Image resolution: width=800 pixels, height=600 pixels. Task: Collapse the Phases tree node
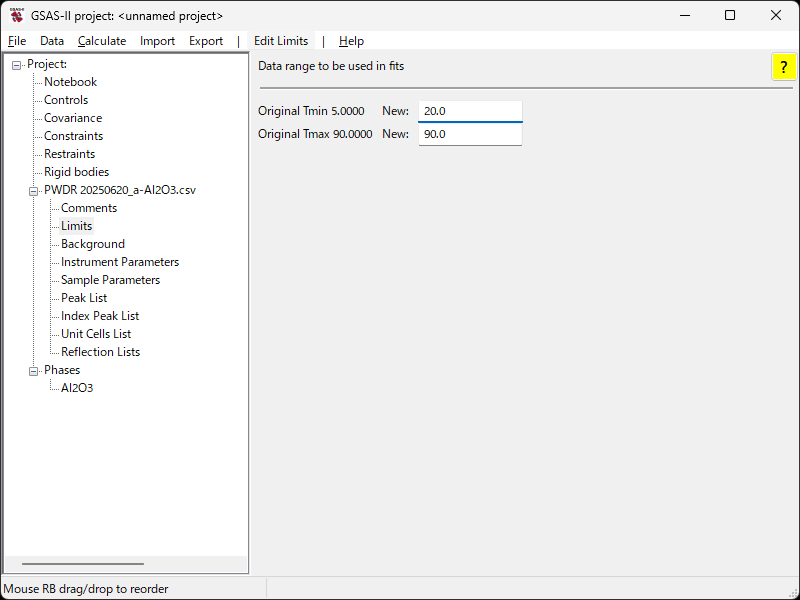[x=34, y=370]
